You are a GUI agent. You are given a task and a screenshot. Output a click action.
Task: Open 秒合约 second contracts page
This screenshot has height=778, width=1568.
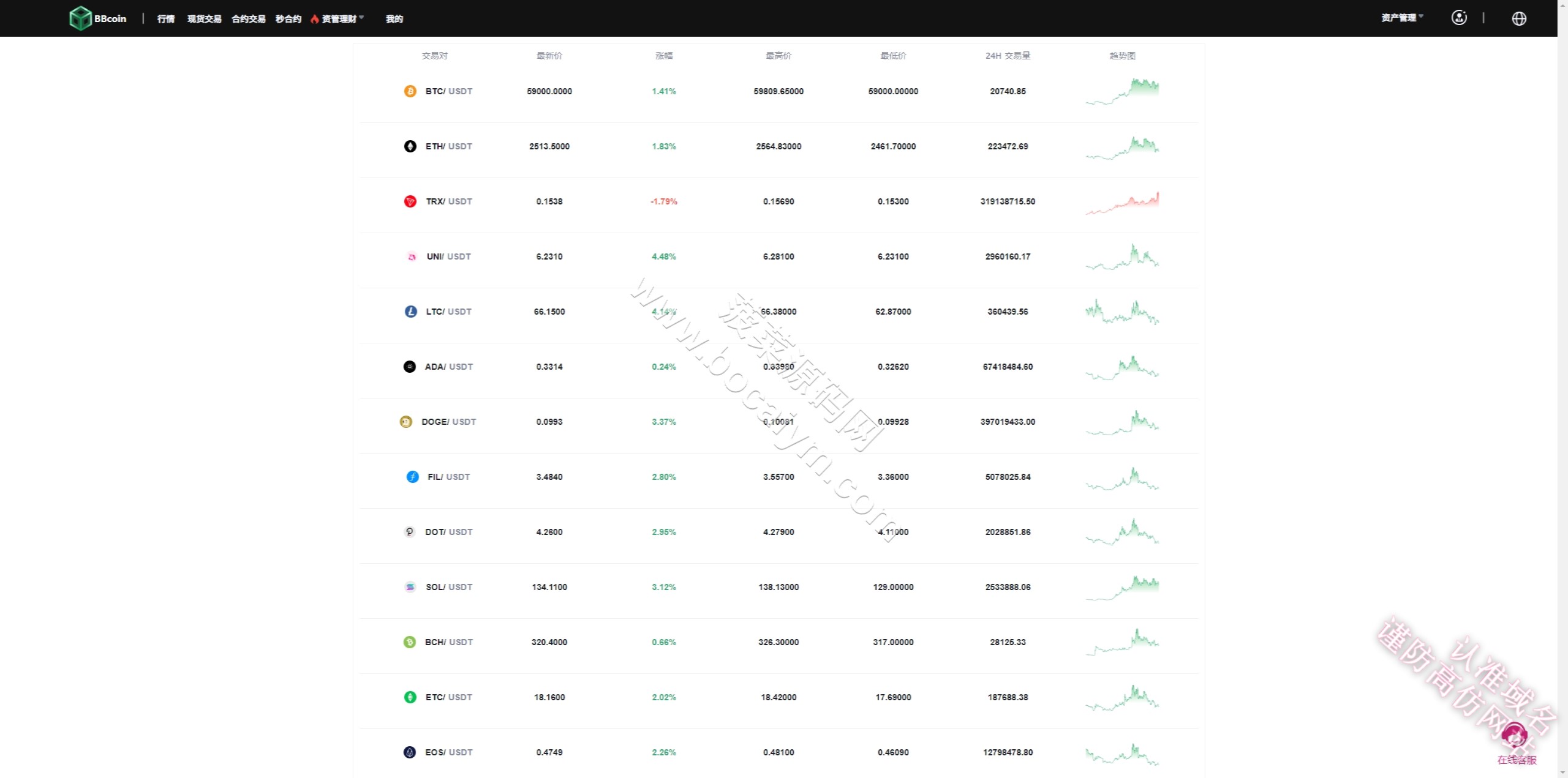click(288, 19)
